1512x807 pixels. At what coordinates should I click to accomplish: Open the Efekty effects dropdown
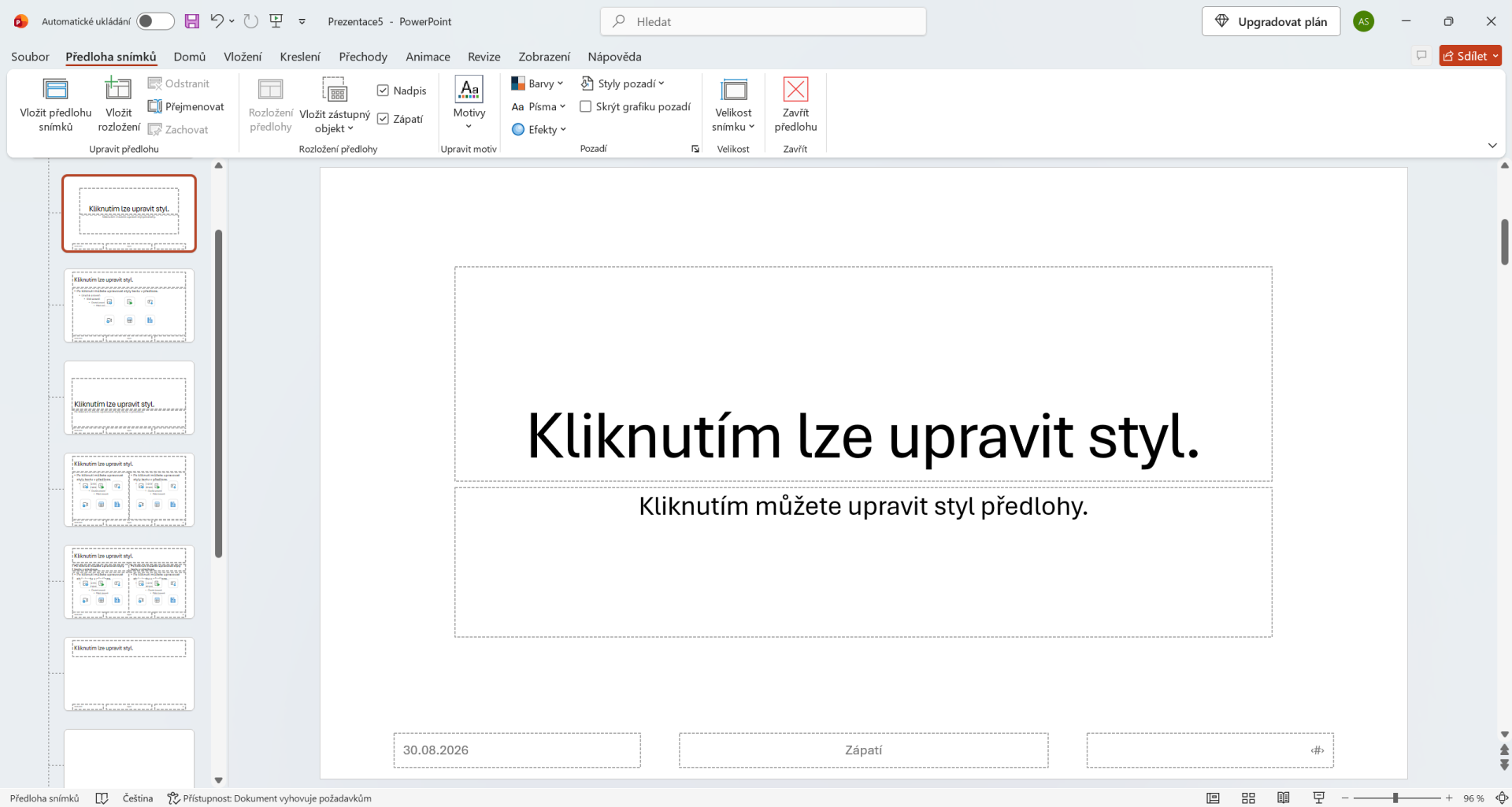pos(539,129)
